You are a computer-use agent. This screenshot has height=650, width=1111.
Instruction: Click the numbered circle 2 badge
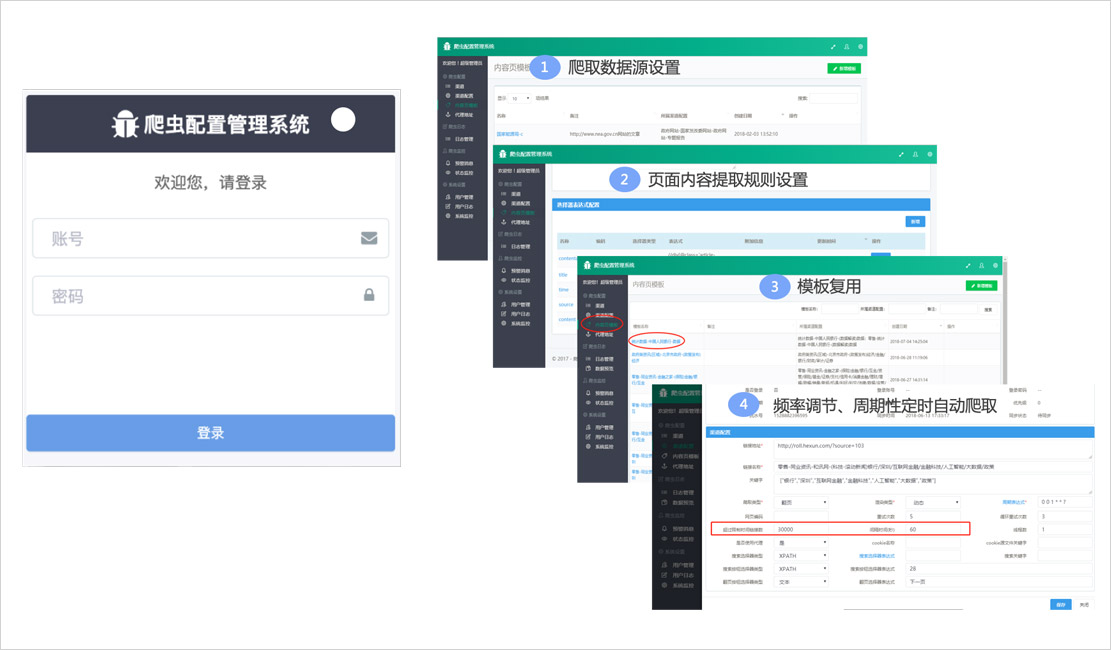(x=624, y=180)
